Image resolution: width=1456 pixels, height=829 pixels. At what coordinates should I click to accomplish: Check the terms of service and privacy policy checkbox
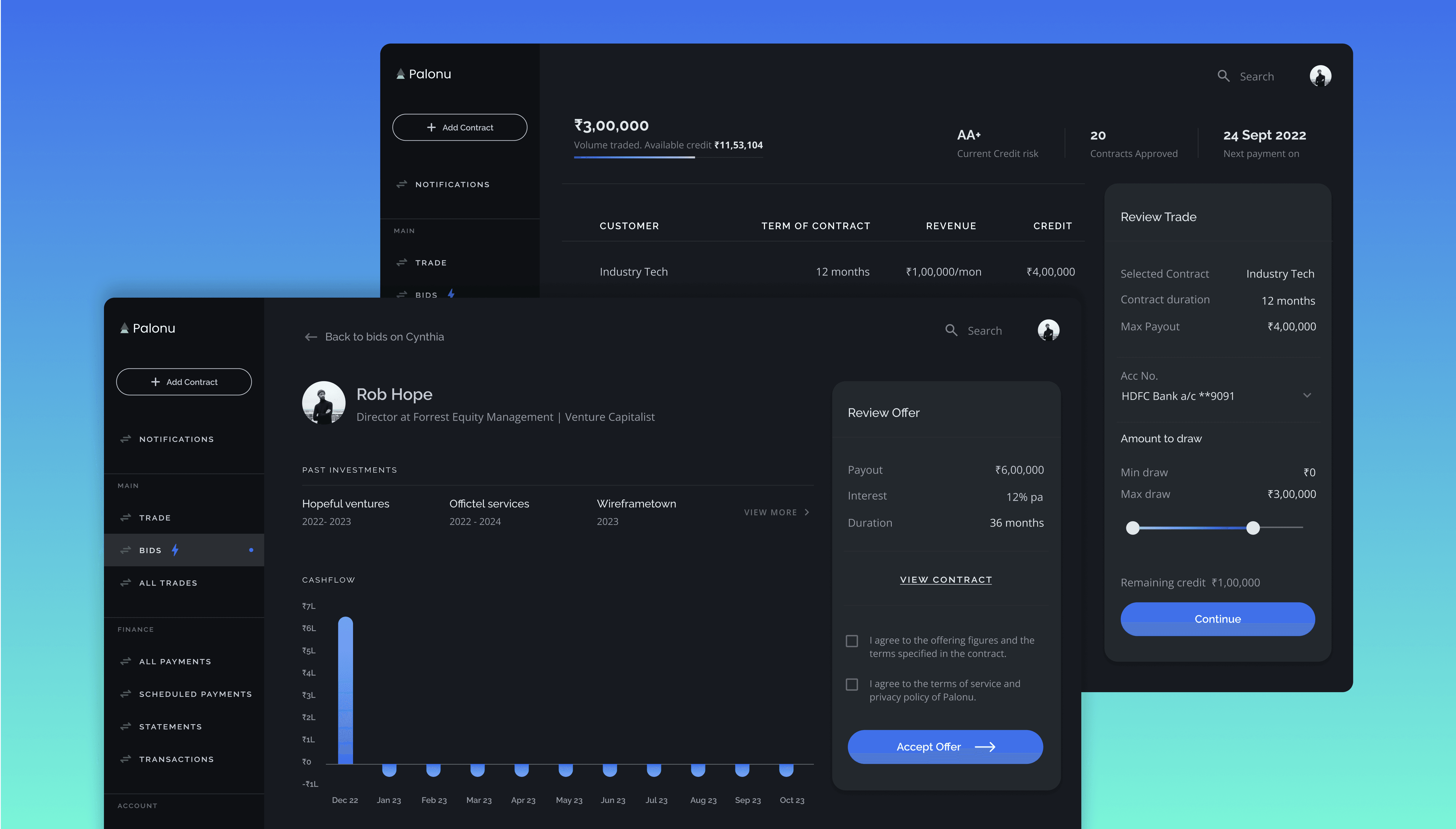click(x=852, y=684)
